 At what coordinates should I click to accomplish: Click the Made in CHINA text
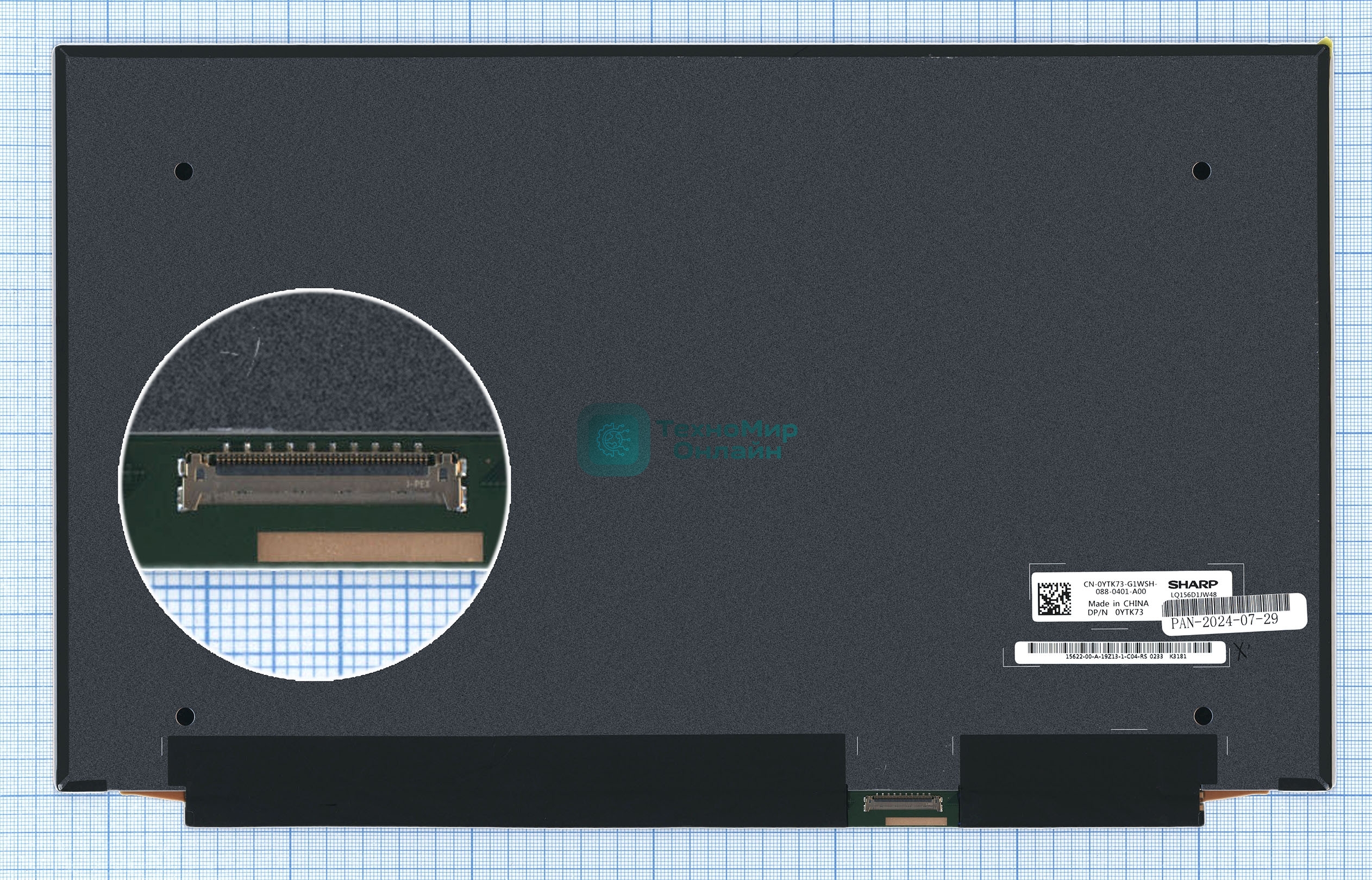pyautogui.click(x=1118, y=603)
